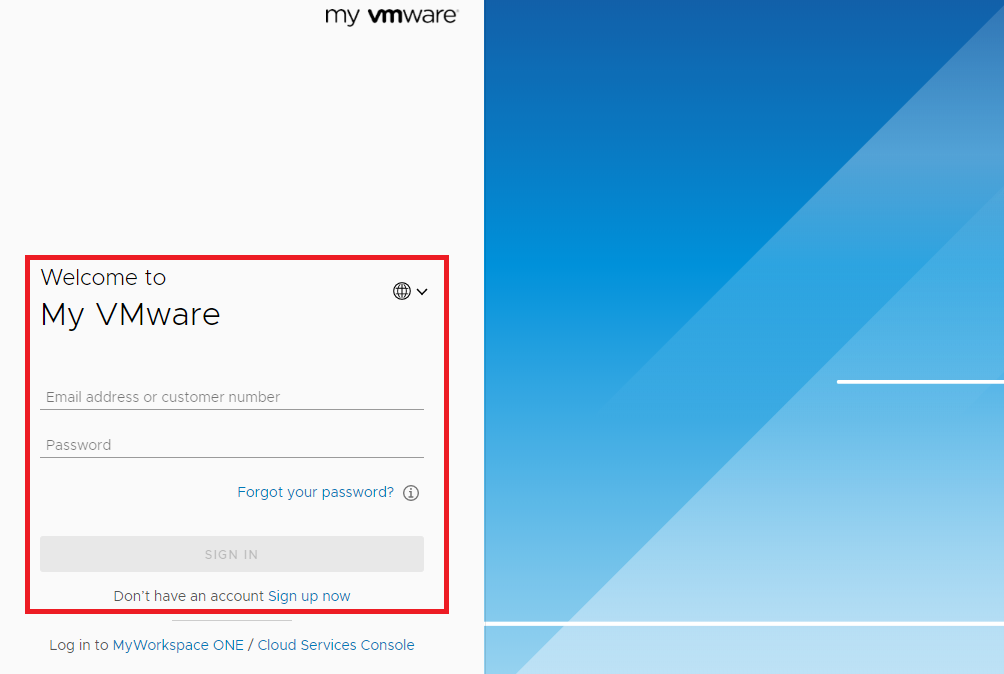Click the SIGN IN button
The image size is (1004, 674).
[x=232, y=554]
